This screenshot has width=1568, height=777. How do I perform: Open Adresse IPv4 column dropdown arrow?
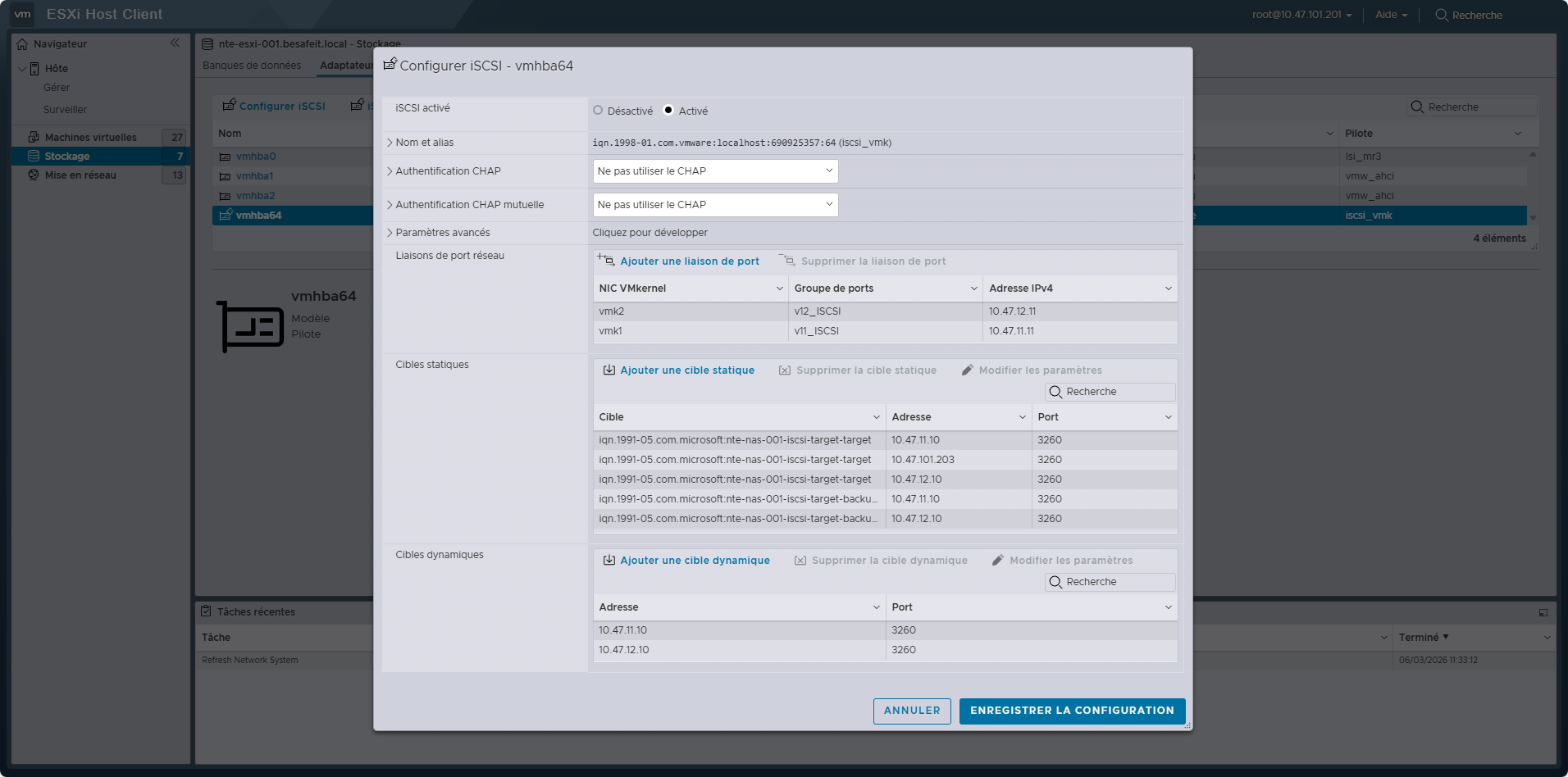pyautogui.click(x=1169, y=289)
